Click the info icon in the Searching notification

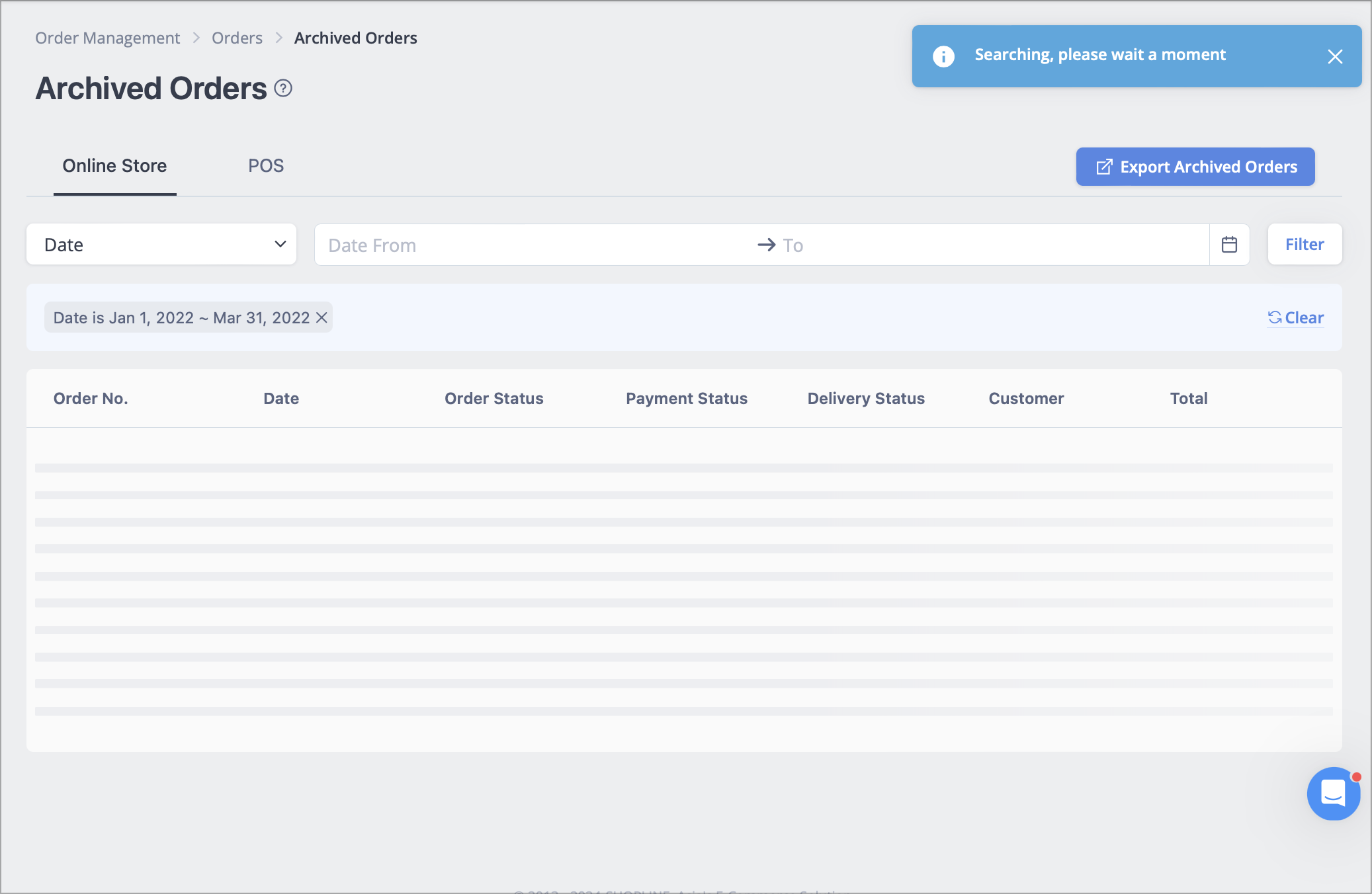[x=943, y=56]
